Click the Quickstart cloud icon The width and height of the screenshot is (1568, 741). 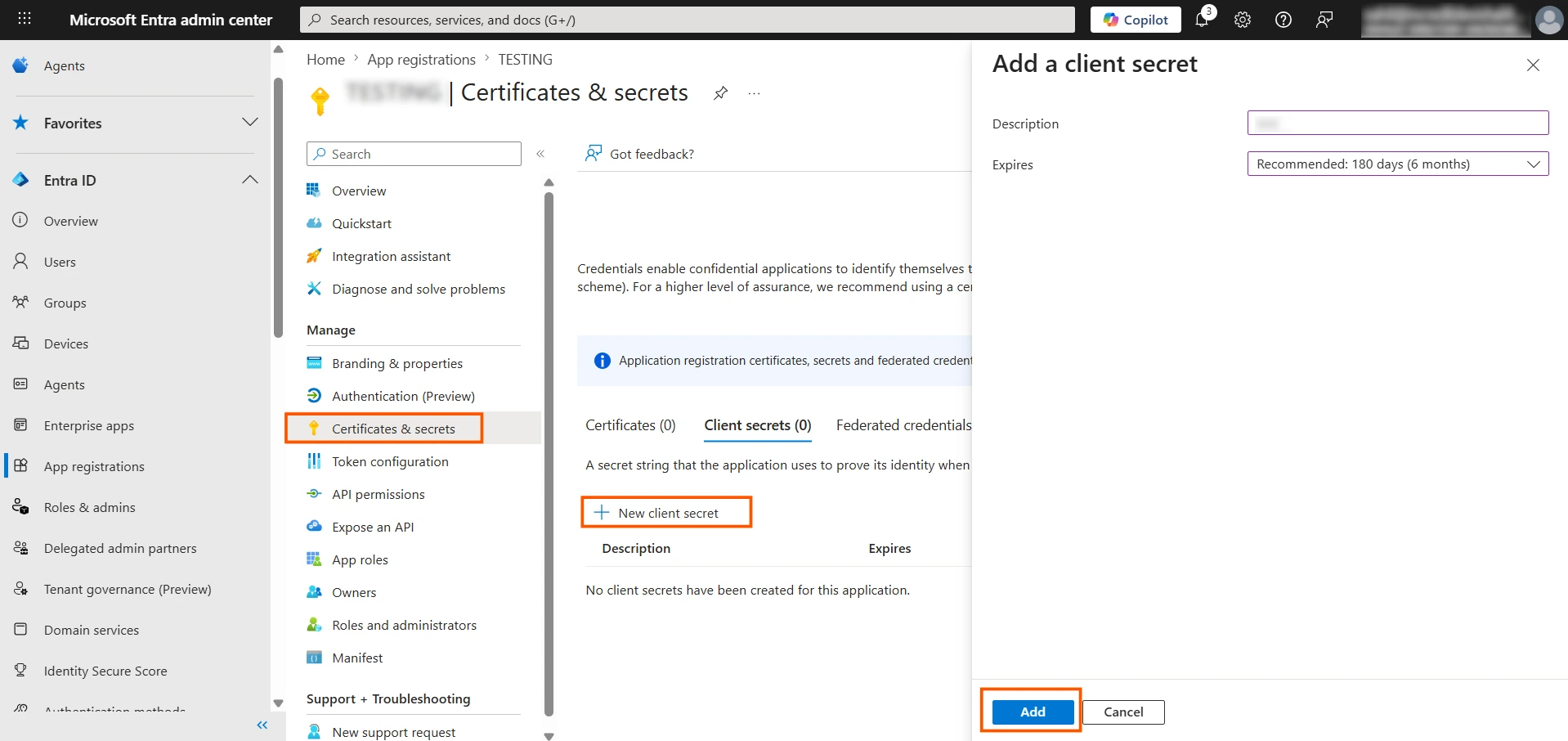[314, 222]
